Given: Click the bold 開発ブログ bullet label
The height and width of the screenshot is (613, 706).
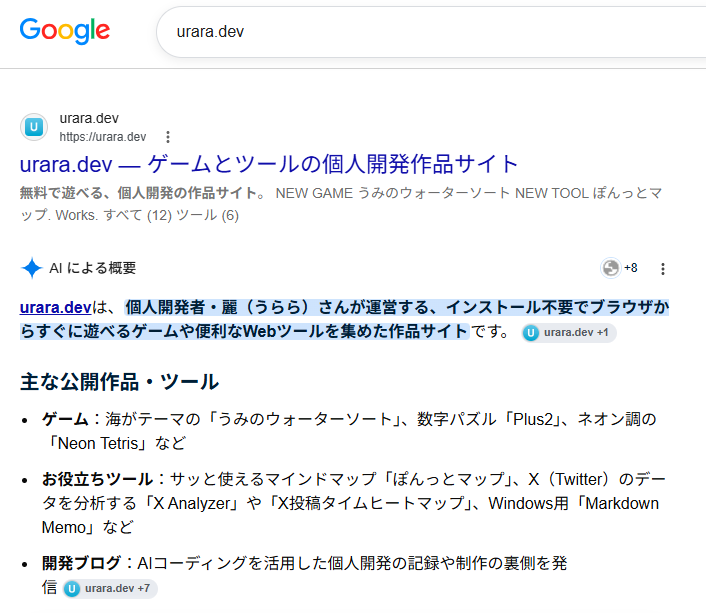Looking at the screenshot, I should tap(81, 563).
